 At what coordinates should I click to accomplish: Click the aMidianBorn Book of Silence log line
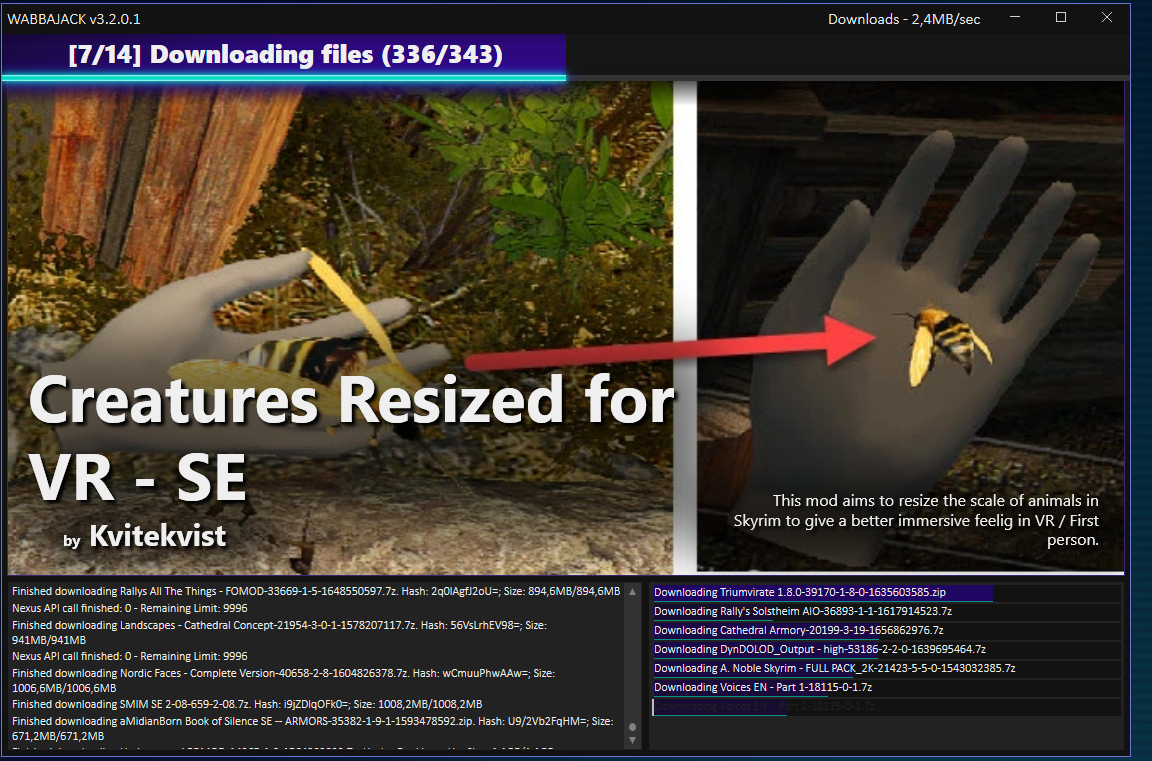point(313,729)
